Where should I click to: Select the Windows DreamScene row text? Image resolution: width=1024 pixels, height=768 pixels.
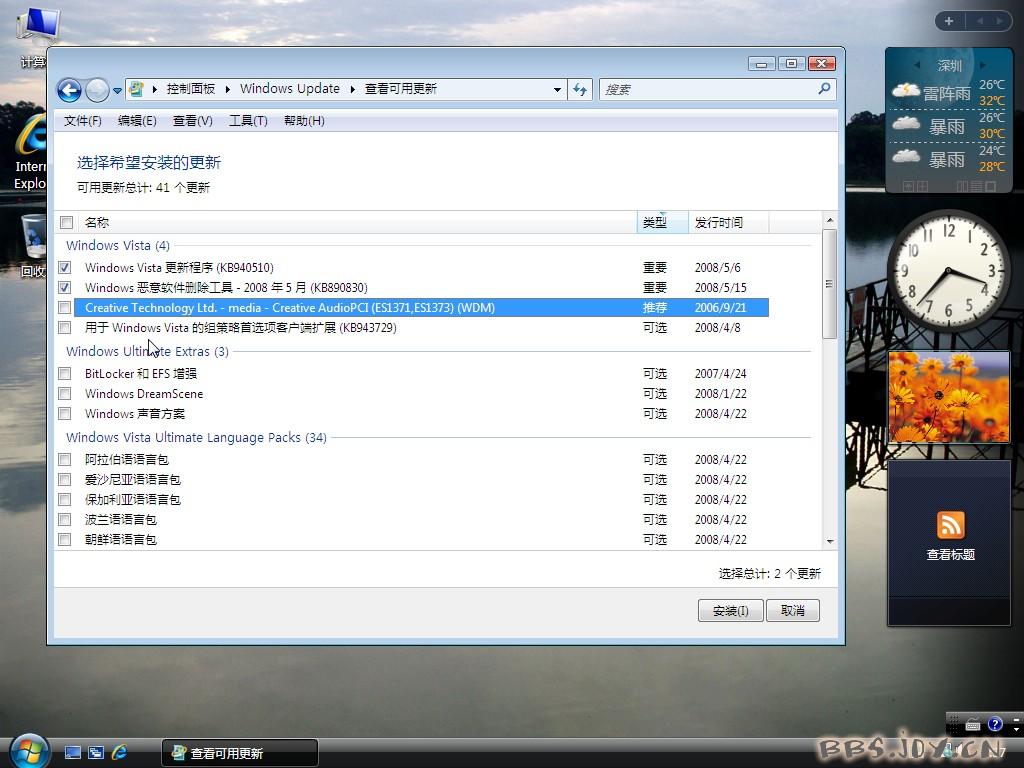point(144,394)
